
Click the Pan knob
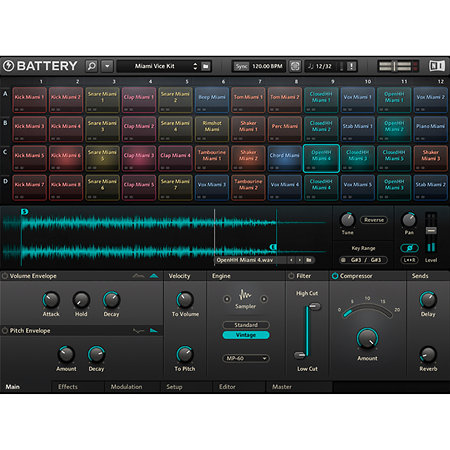(x=409, y=220)
